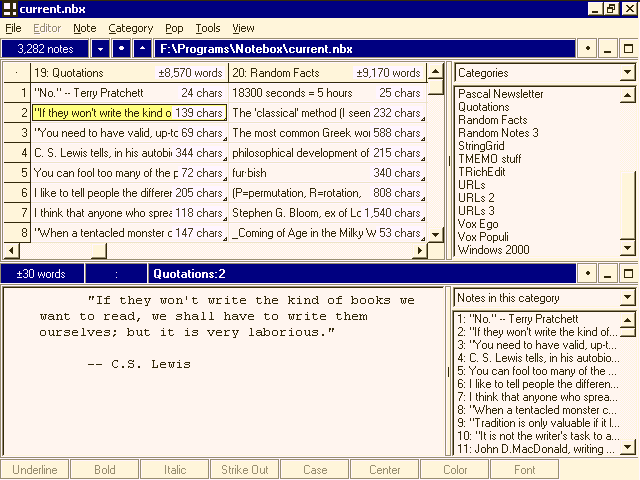The width and height of the screenshot is (640, 480).
Task: Open the Font button
Action: point(524,470)
